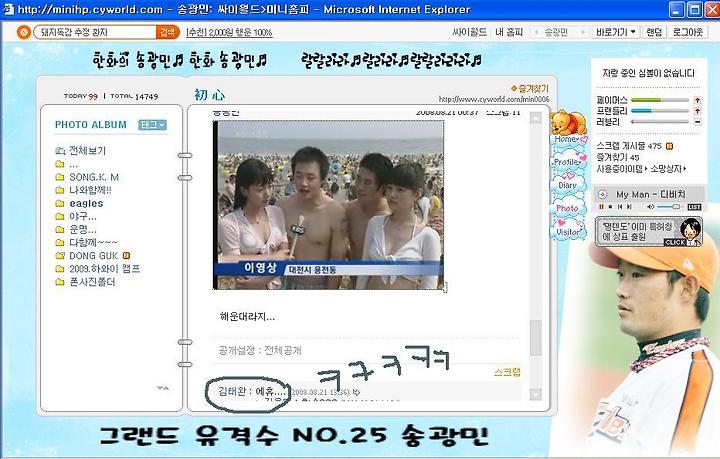Click the right arrow beside 송광민
This screenshot has height=459, width=720.
click(x=582, y=32)
